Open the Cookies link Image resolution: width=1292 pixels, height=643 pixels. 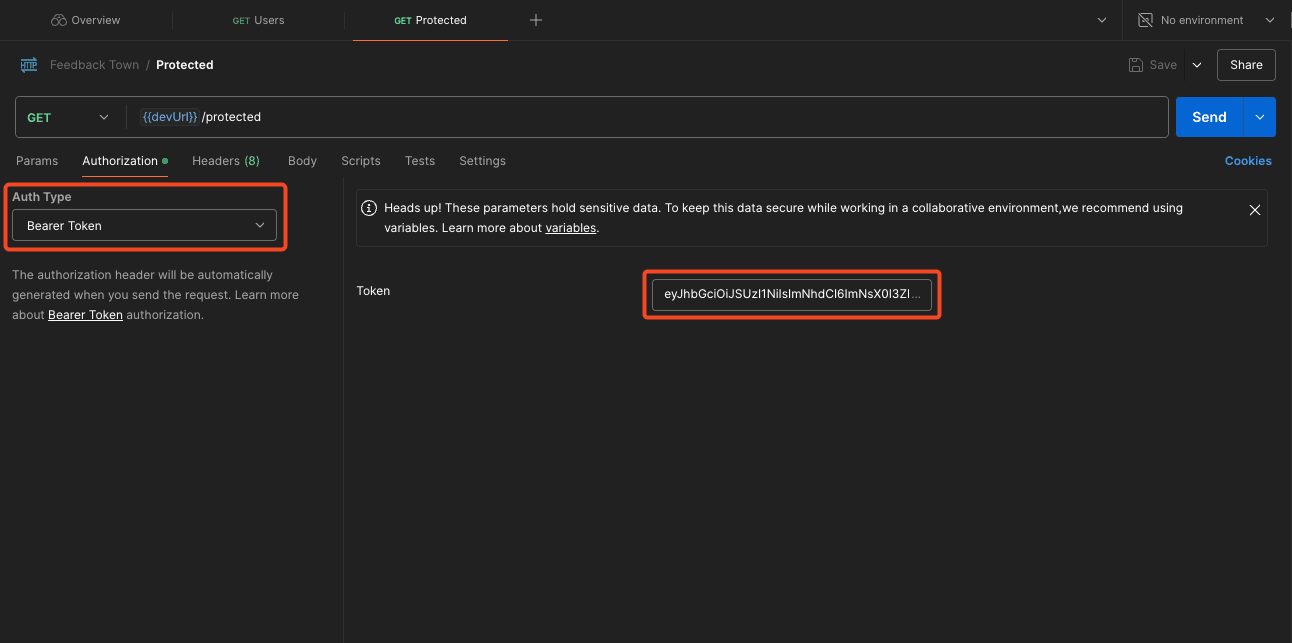click(1248, 161)
